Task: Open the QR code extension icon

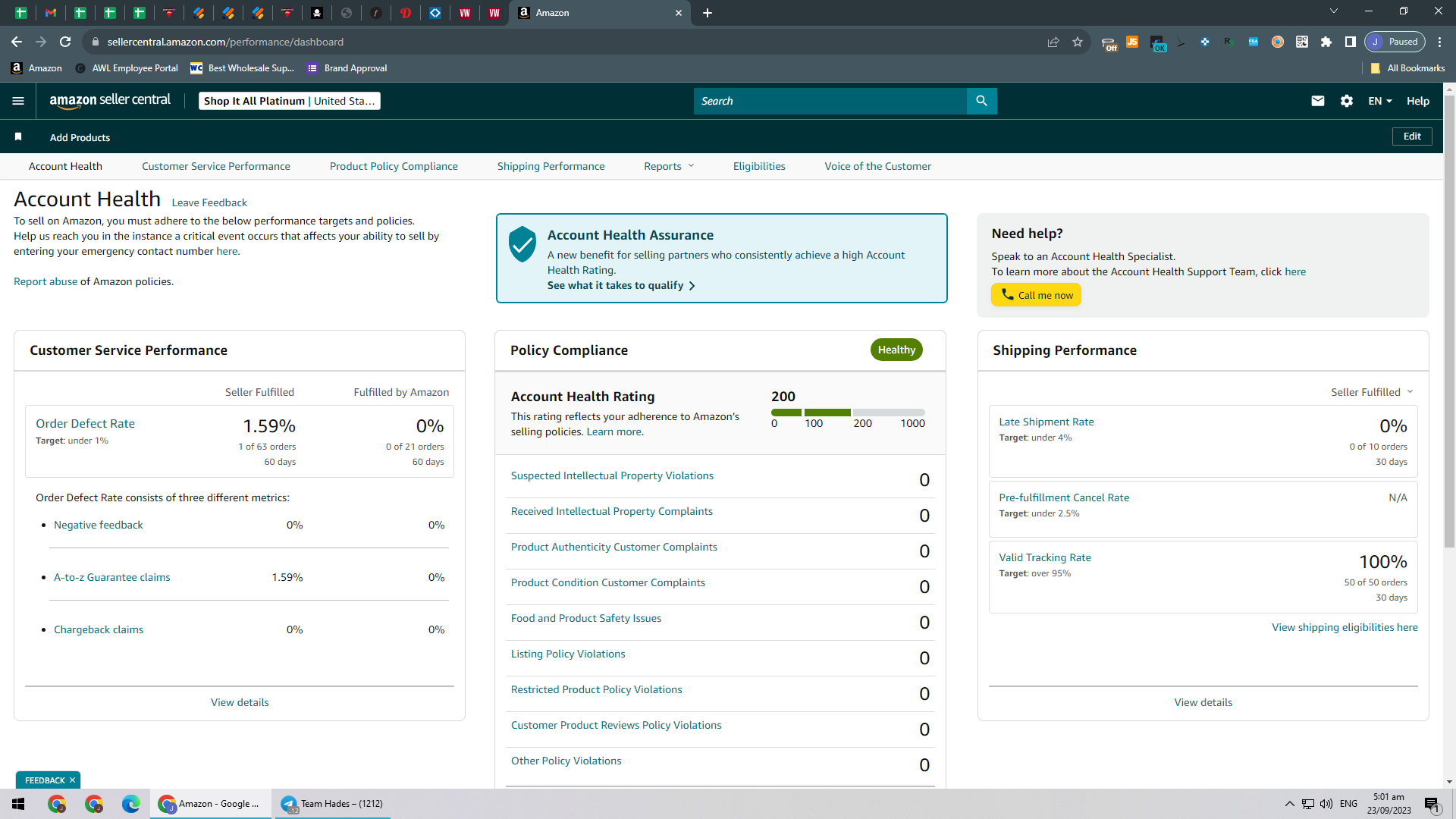Action: (x=1302, y=42)
